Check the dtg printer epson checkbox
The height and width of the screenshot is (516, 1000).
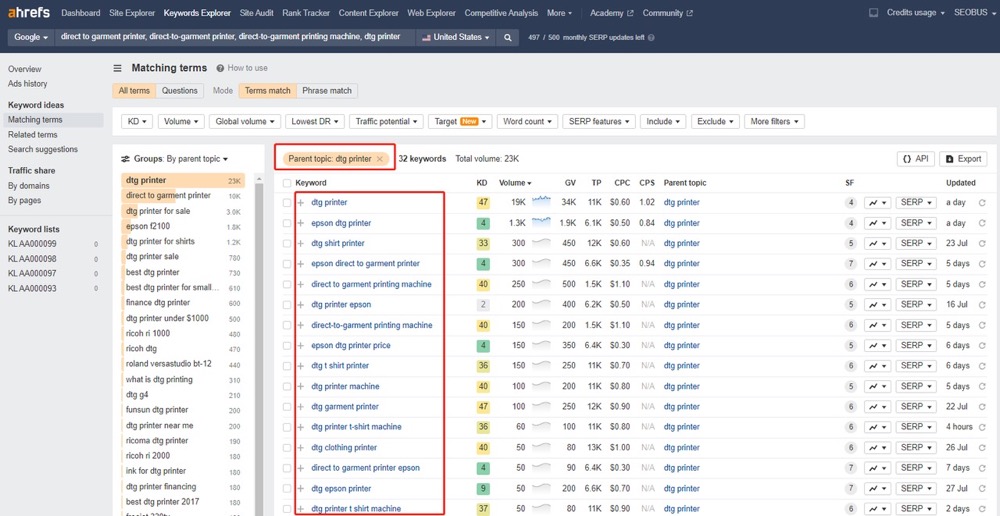pos(287,305)
